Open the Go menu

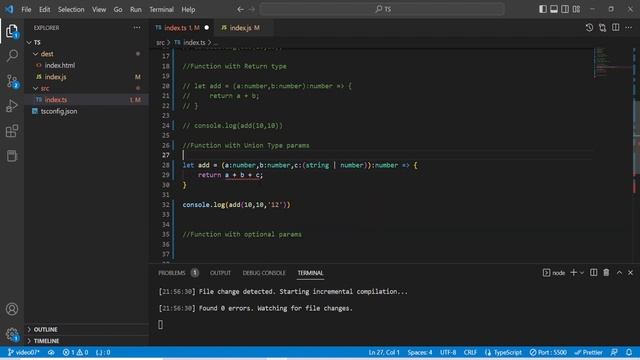pos(118,9)
